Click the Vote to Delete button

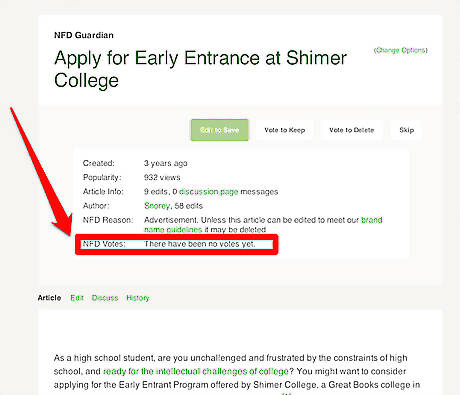(352, 130)
